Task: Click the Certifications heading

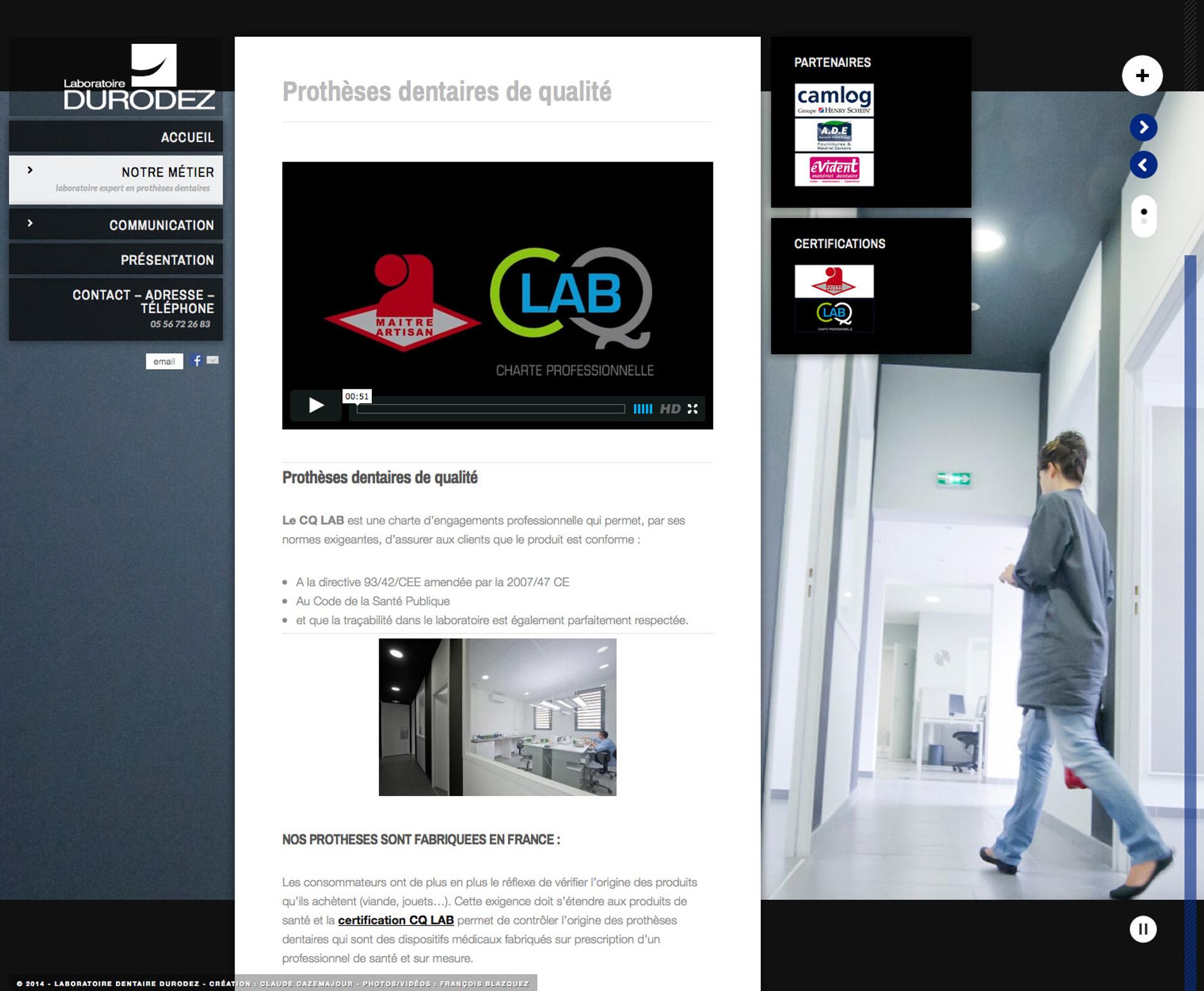Action: coord(840,244)
